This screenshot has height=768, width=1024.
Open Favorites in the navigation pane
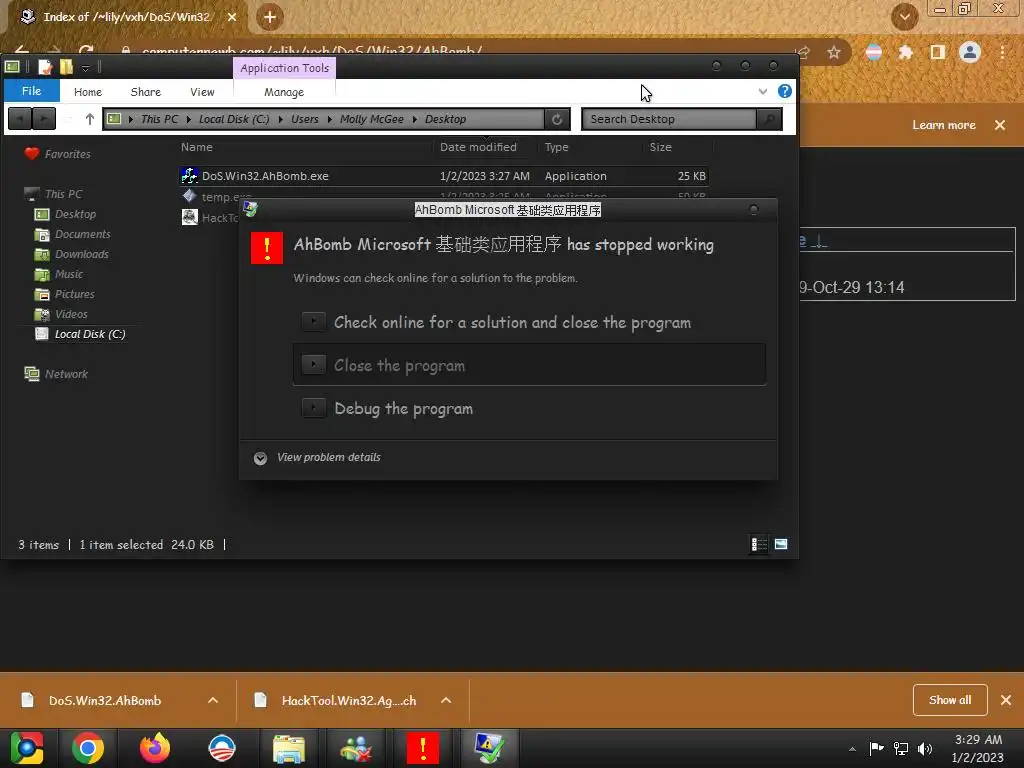coord(67,154)
